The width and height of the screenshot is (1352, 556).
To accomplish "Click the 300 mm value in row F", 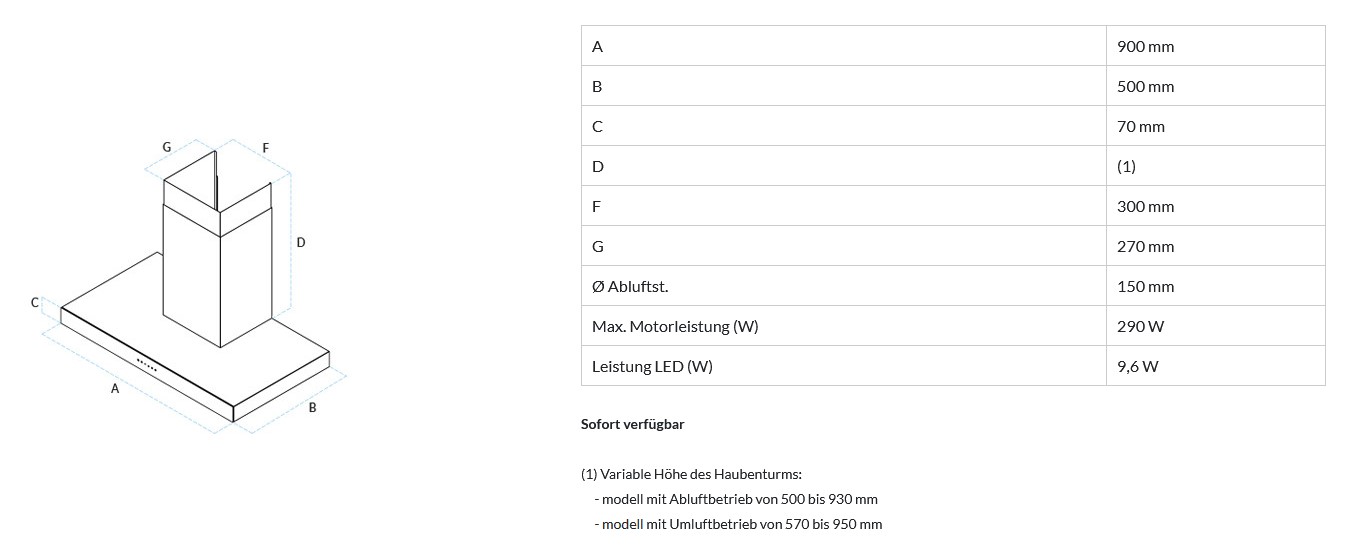I will tap(1145, 206).
